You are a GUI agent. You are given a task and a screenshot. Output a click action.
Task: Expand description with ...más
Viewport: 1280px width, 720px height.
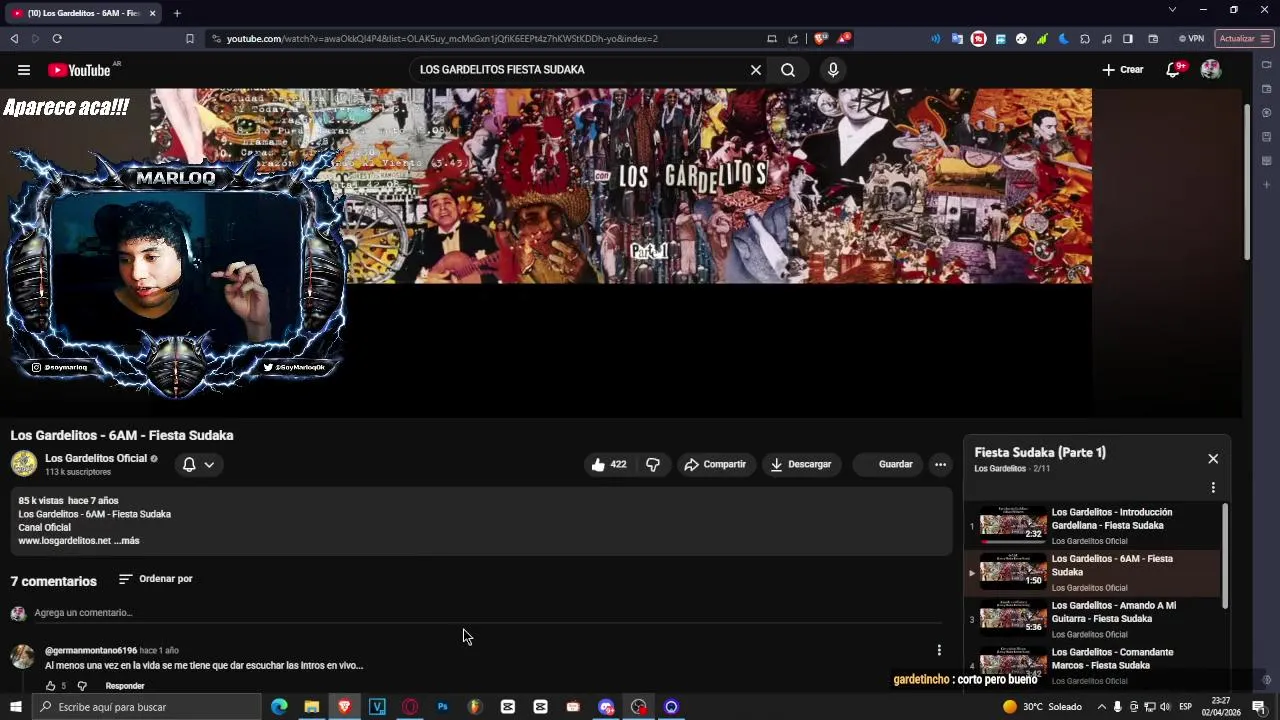point(127,541)
